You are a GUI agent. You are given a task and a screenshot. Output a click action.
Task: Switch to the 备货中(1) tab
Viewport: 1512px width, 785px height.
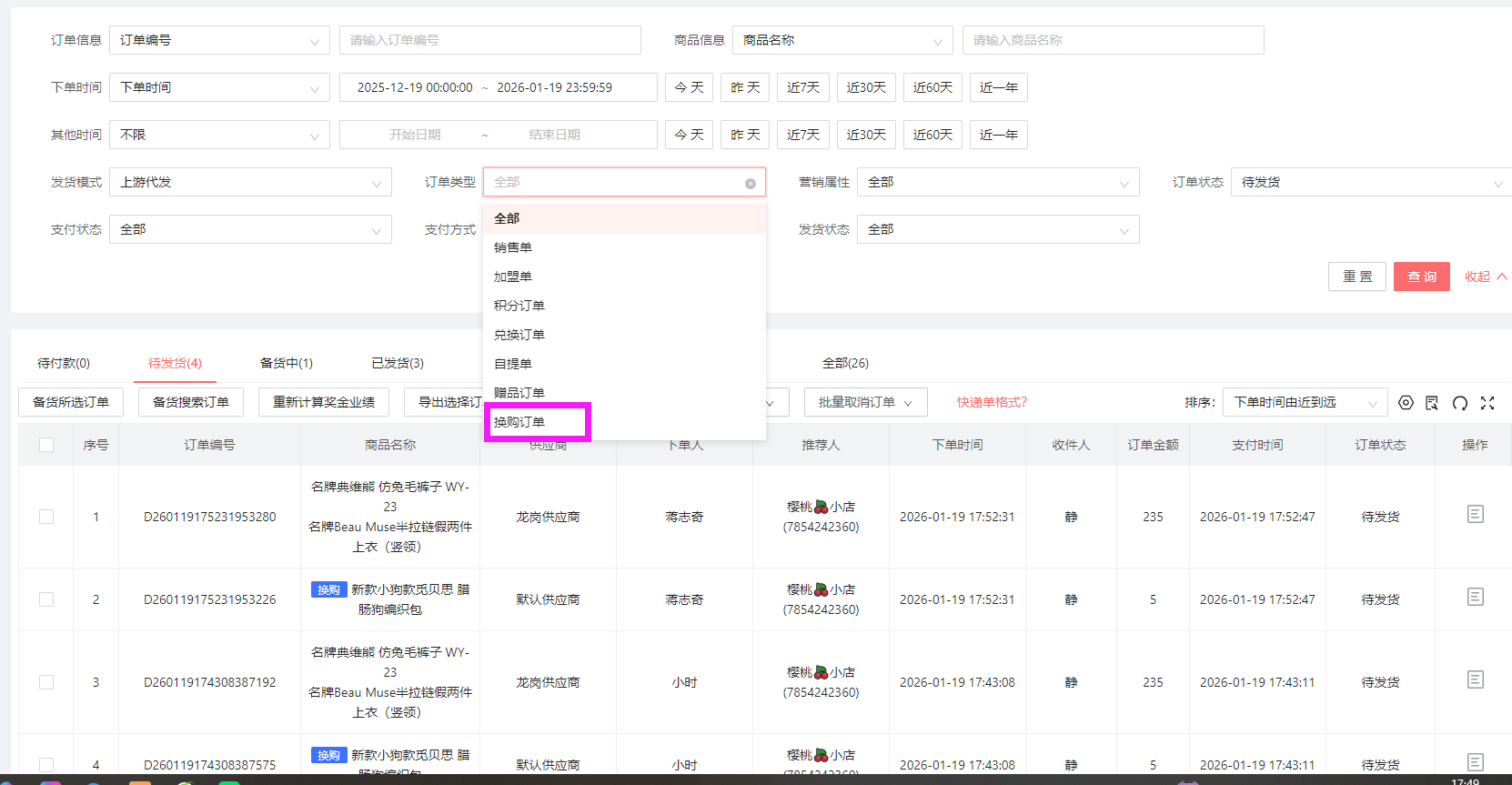click(x=286, y=363)
